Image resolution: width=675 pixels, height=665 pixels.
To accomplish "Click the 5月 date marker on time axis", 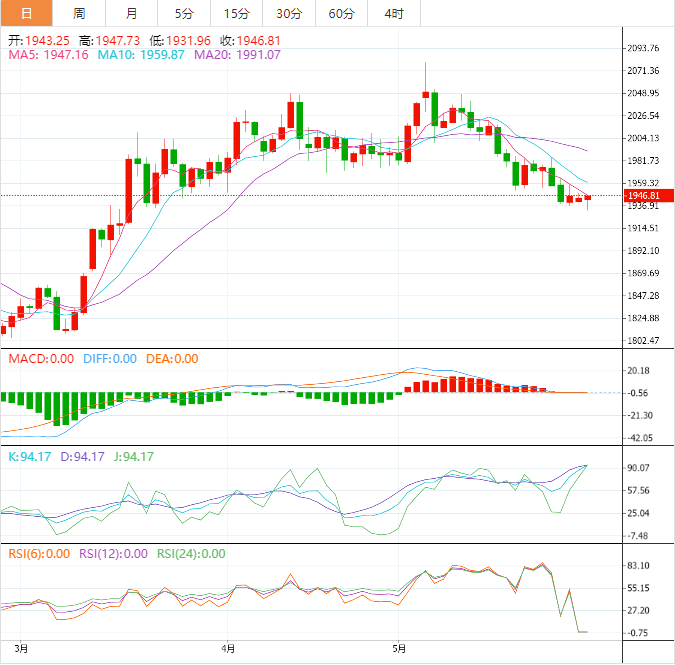I will (399, 648).
